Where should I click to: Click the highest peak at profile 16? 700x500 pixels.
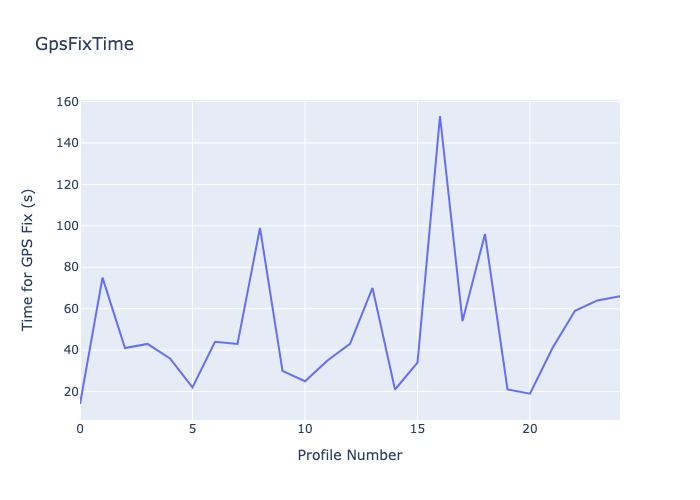440,116
